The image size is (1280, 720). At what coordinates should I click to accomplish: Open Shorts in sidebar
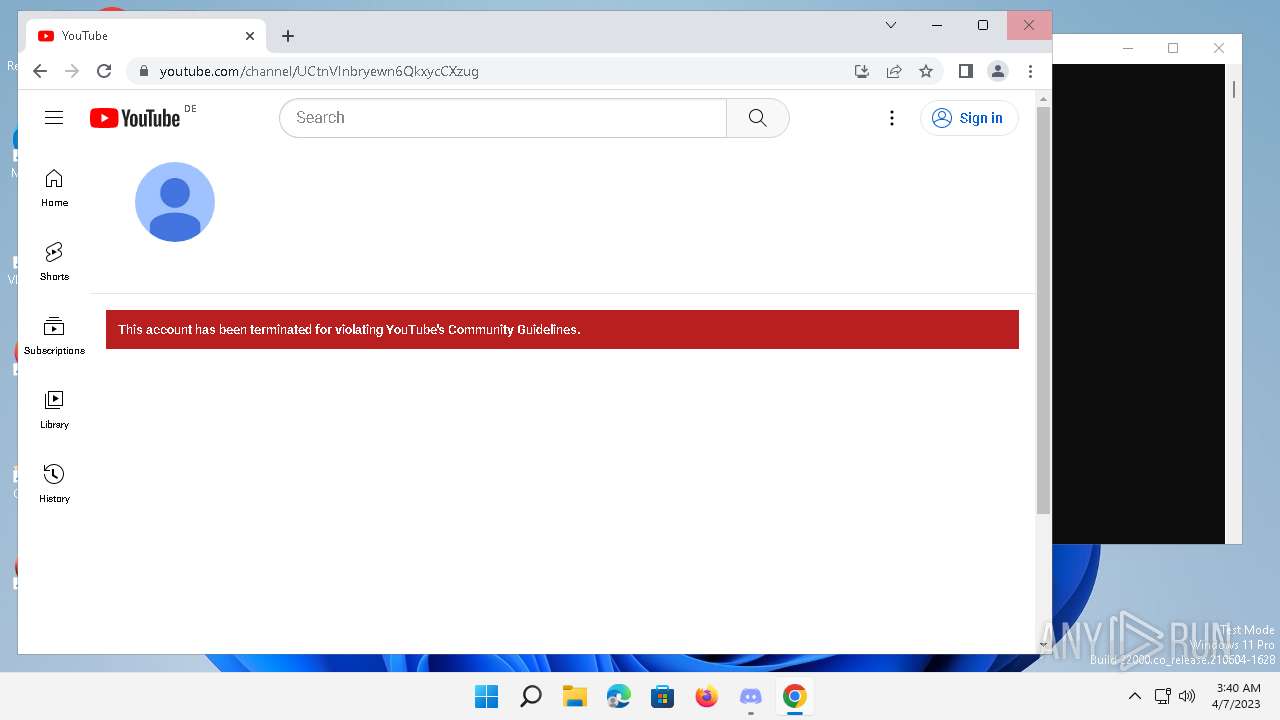tap(54, 262)
